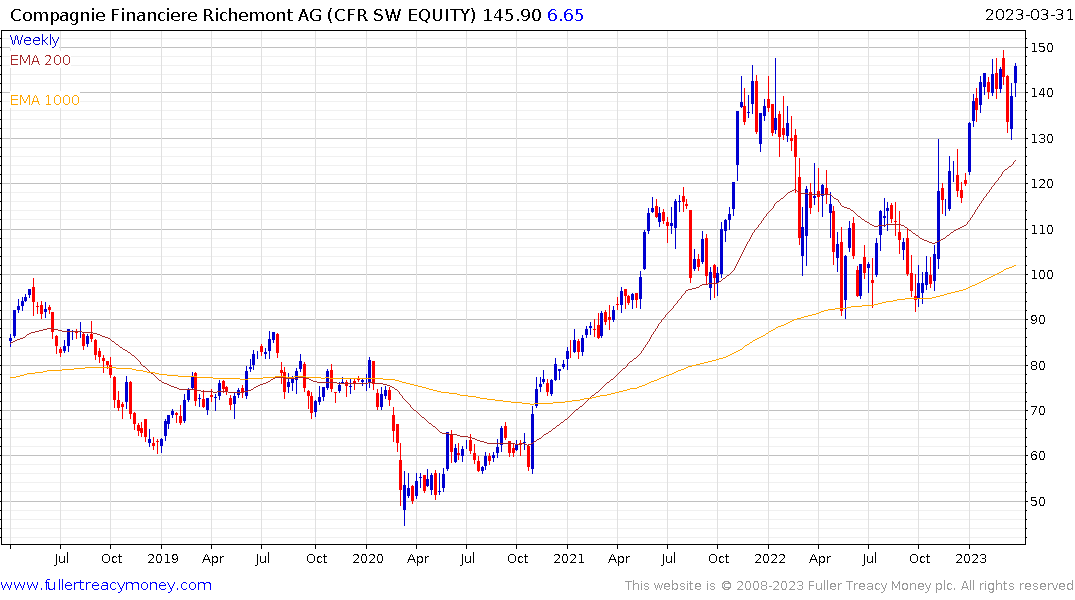Click the last price value 145.90

tap(511, 15)
